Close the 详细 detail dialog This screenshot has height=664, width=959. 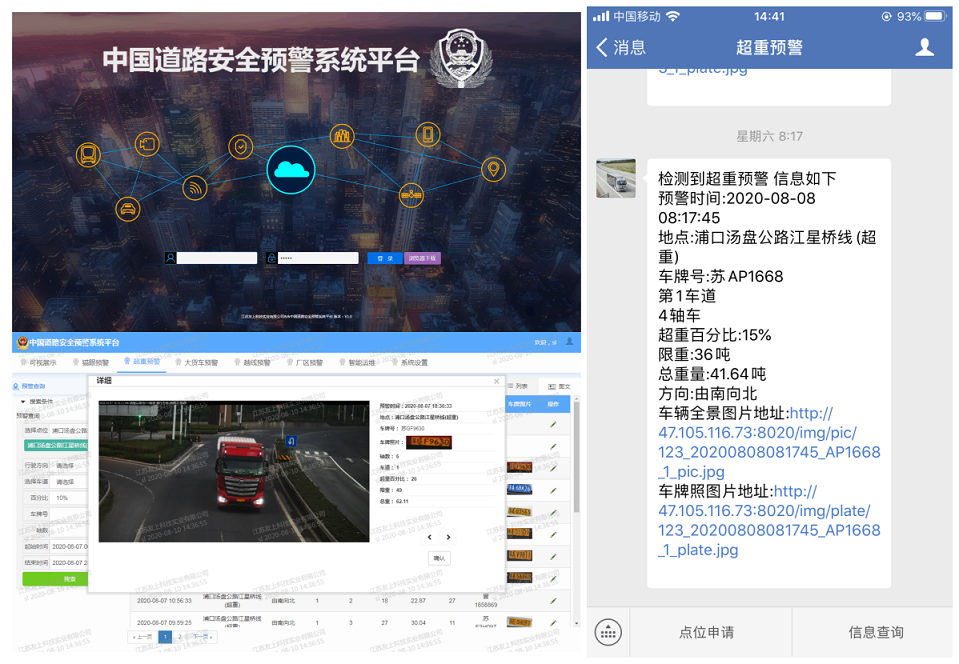pyautogui.click(x=497, y=381)
